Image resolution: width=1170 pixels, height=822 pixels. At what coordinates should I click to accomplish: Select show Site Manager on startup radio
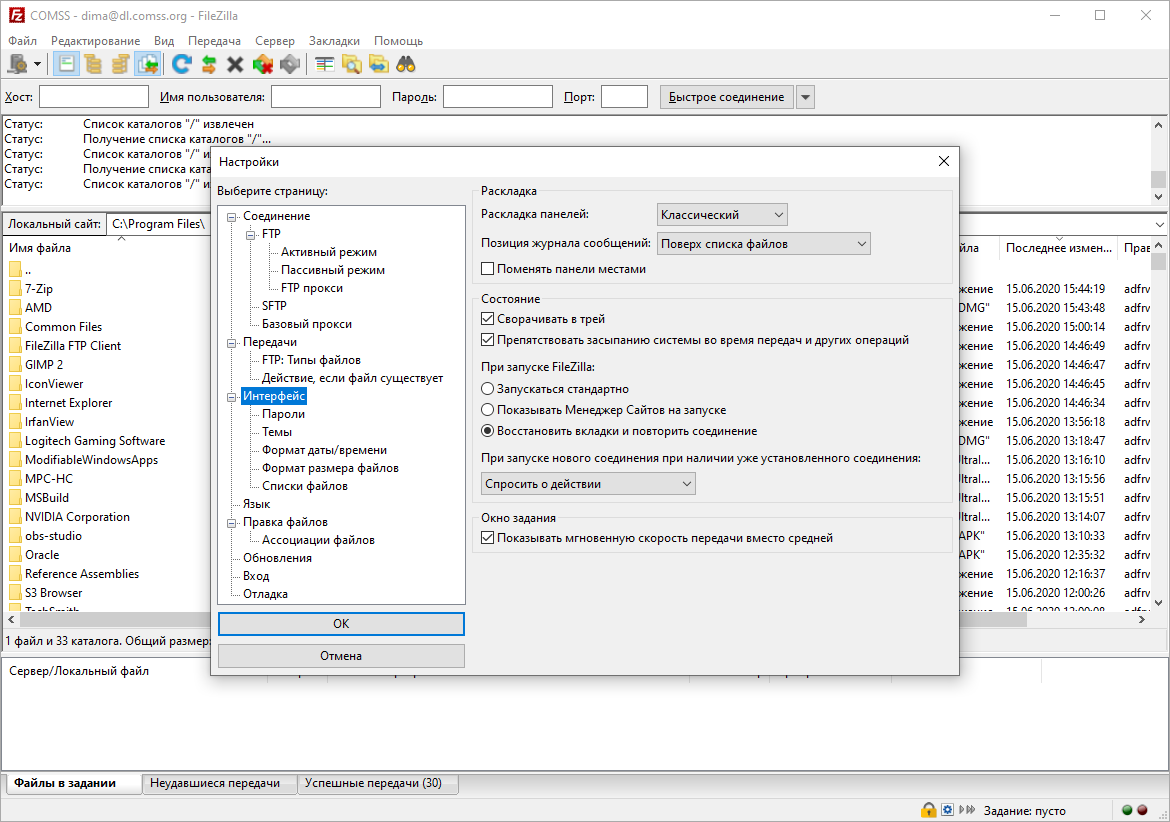click(x=487, y=410)
